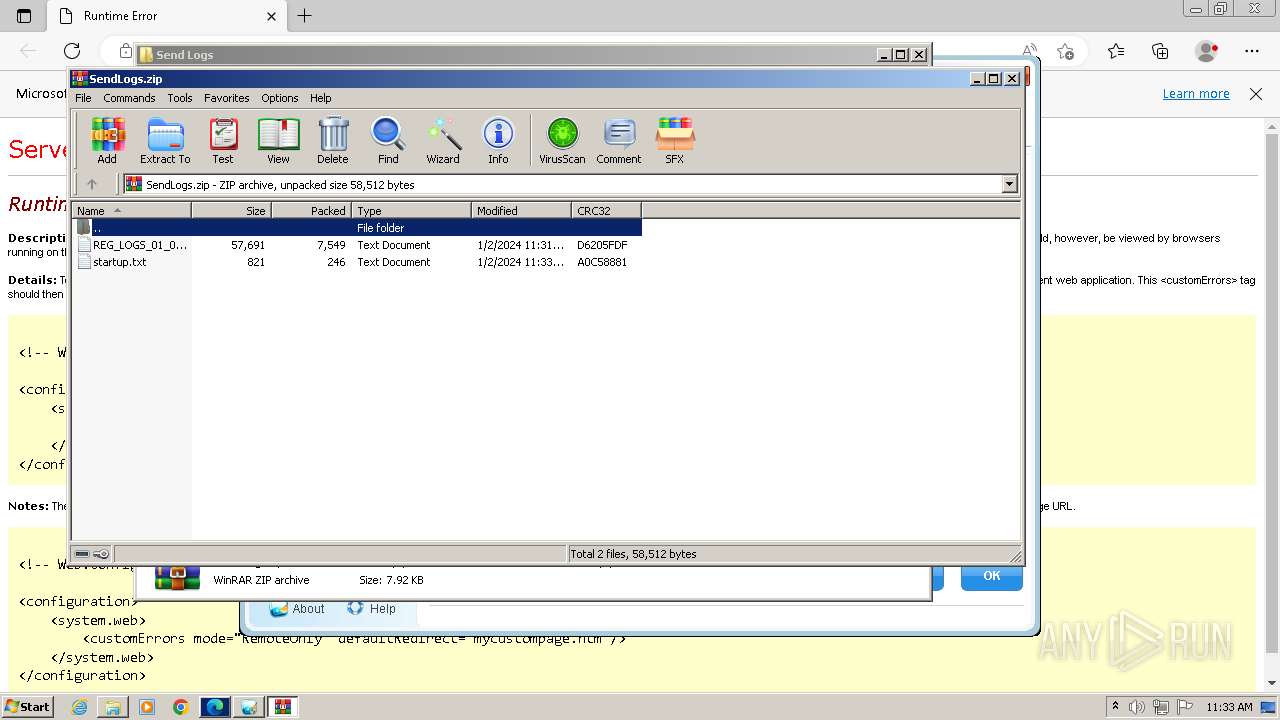Sort files by Name column
The height and width of the screenshot is (720, 1280).
[131, 211]
